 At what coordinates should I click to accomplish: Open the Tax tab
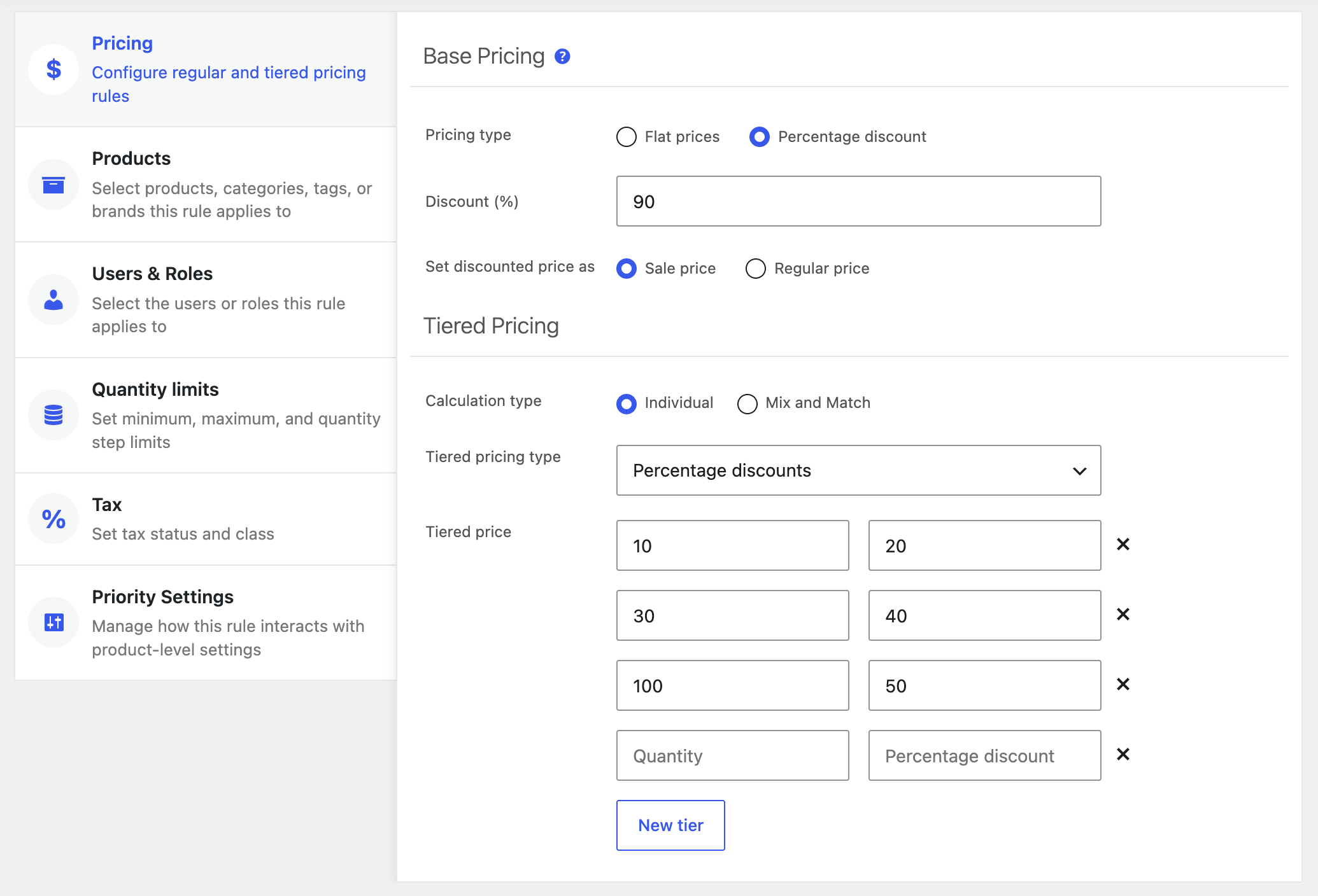206,519
